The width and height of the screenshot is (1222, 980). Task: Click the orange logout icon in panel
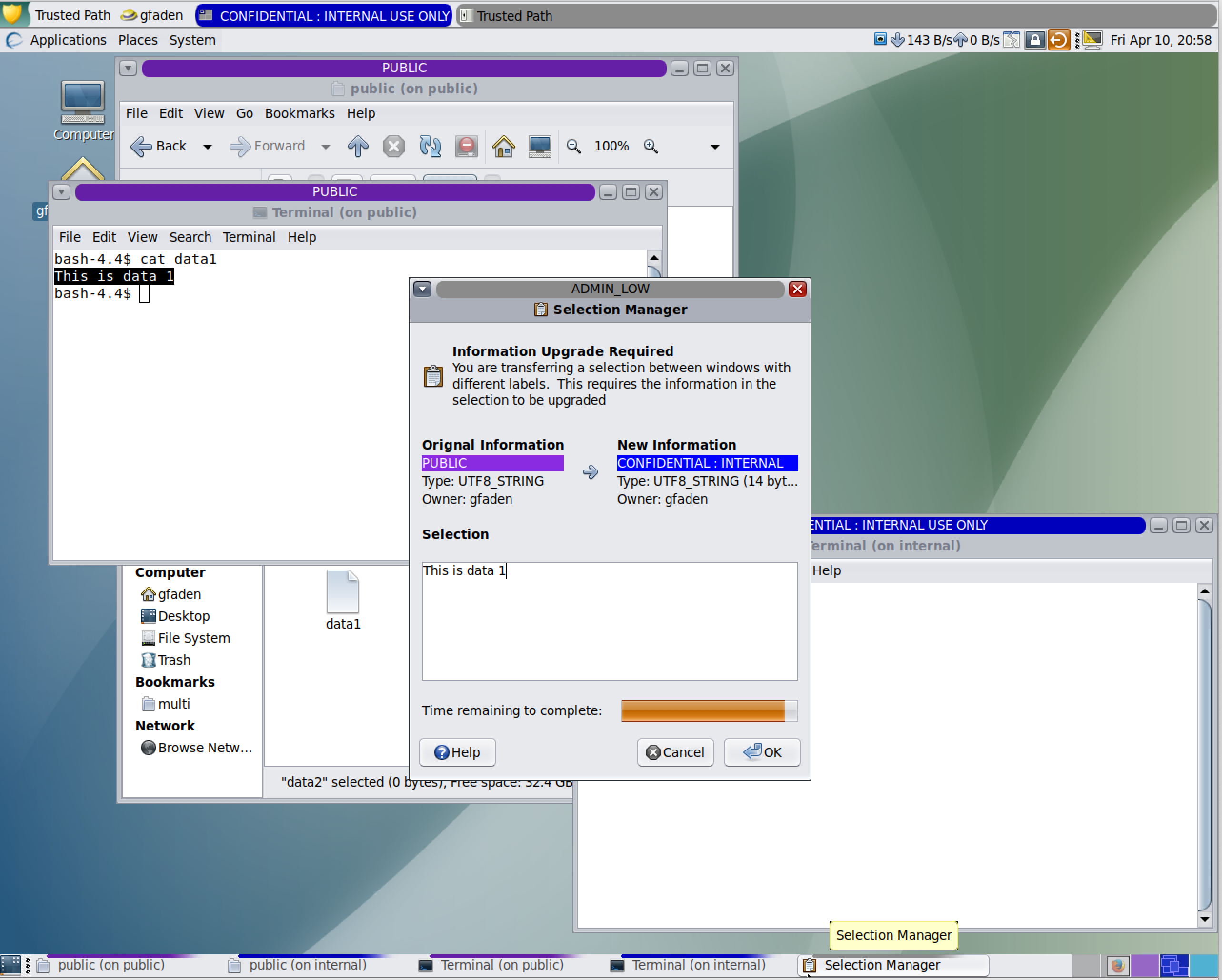[x=1058, y=40]
